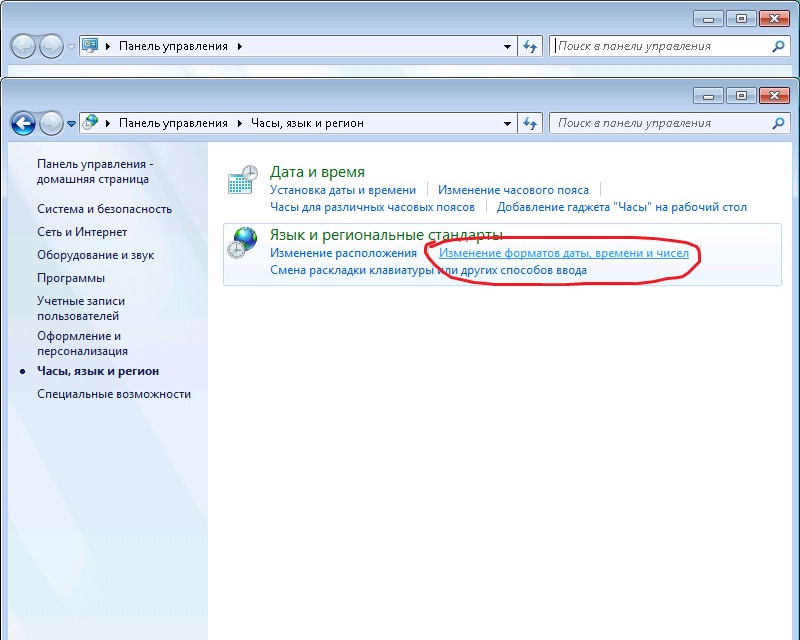
Task: Click the magnifier icon in background window search
Action: (778, 46)
